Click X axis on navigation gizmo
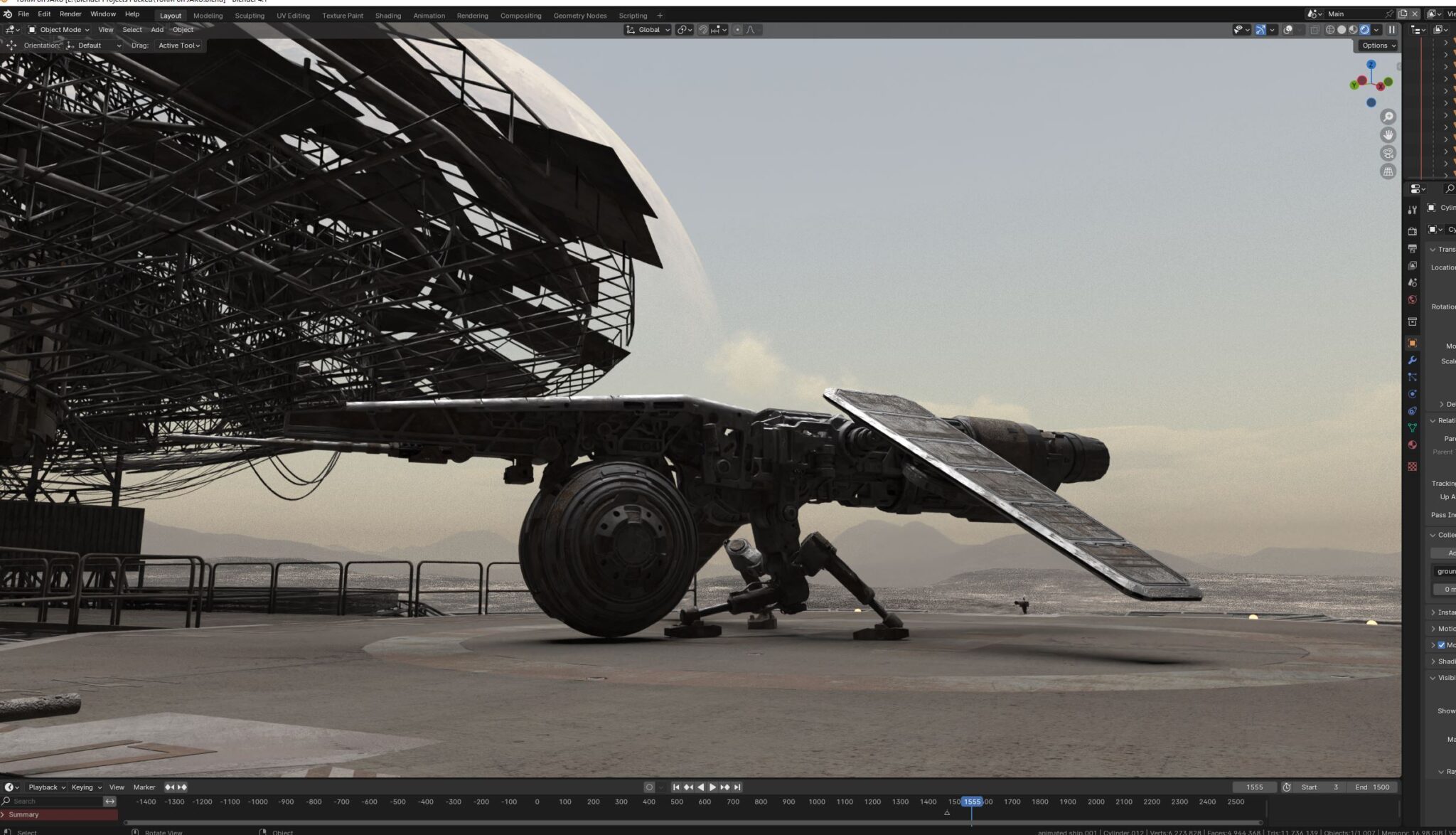Image resolution: width=1456 pixels, height=835 pixels. pos(1380,86)
